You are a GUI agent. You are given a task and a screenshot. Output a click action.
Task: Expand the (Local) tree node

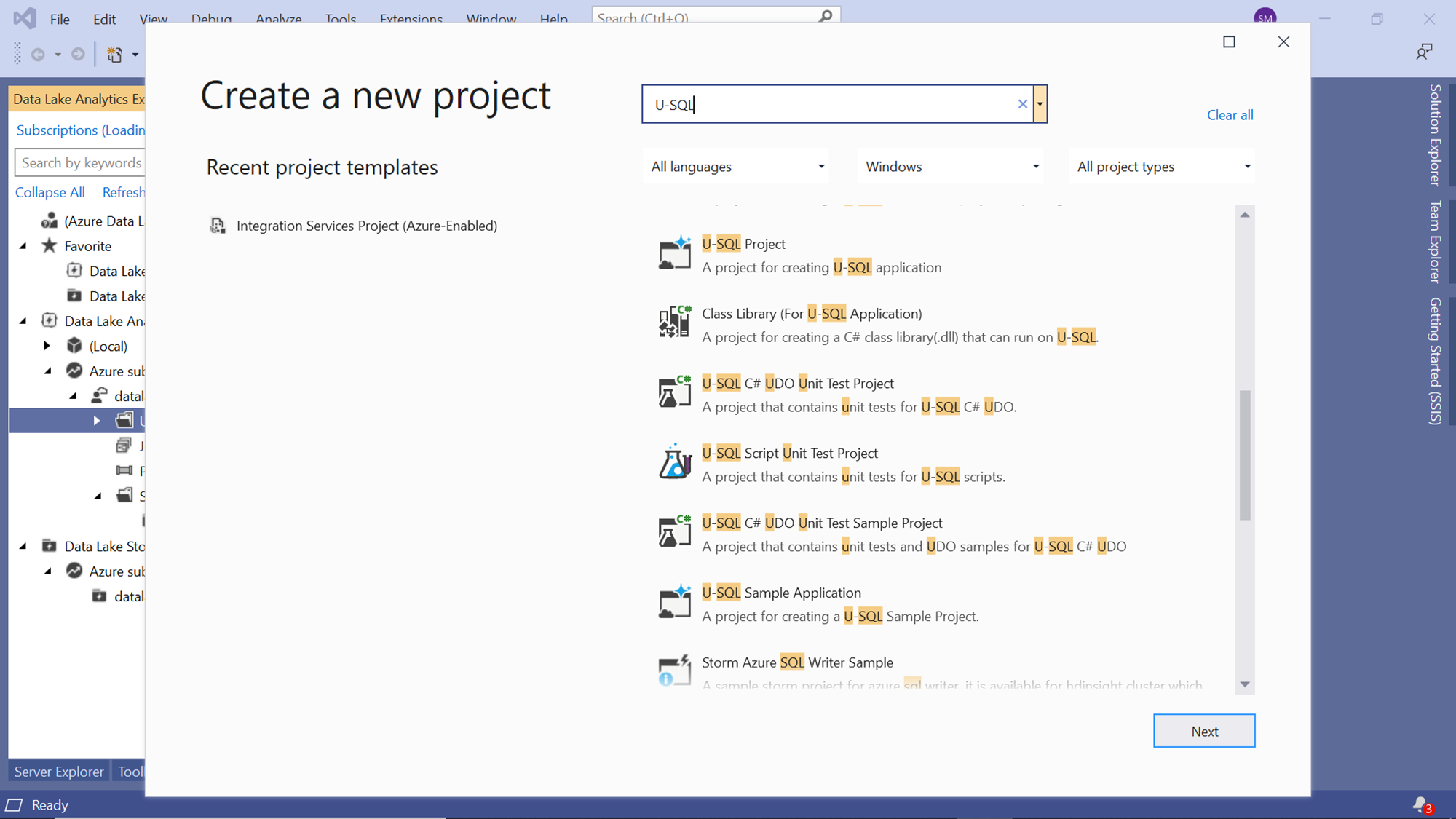tap(47, 346)
